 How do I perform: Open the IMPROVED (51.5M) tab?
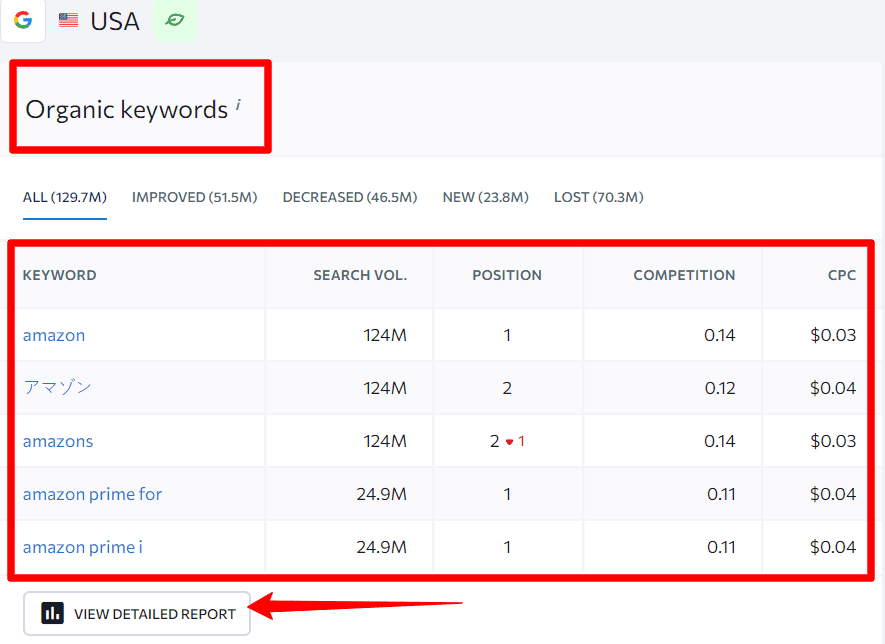(x=194, y=197)
